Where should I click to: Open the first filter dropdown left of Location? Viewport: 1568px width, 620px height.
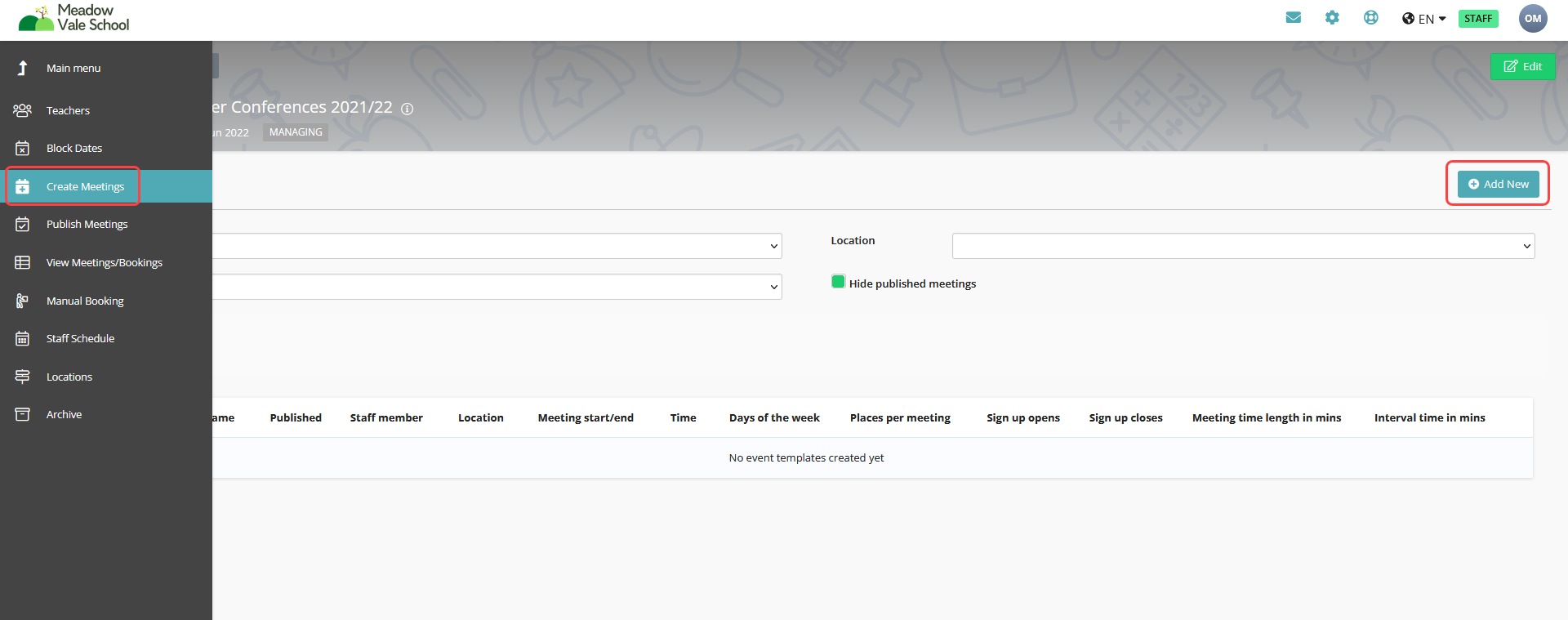[x=497, y=246]
